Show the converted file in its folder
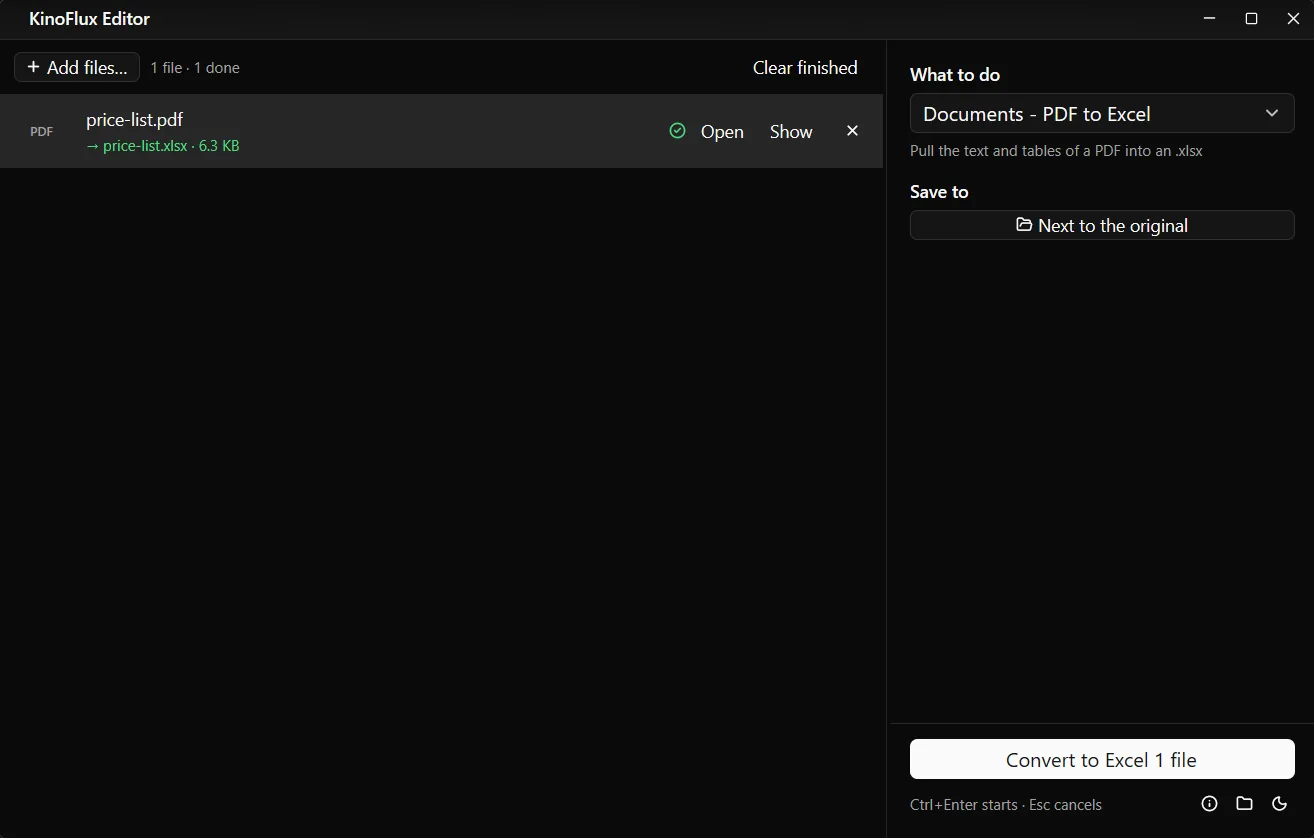 click(791, 132)
